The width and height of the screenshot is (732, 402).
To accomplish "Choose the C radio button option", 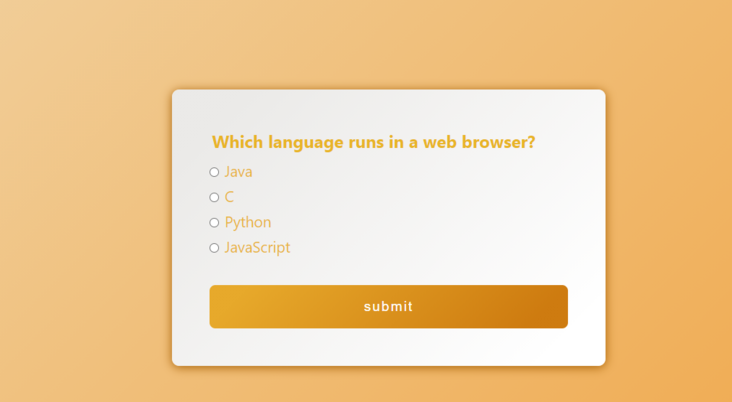I will click(214, 197).
